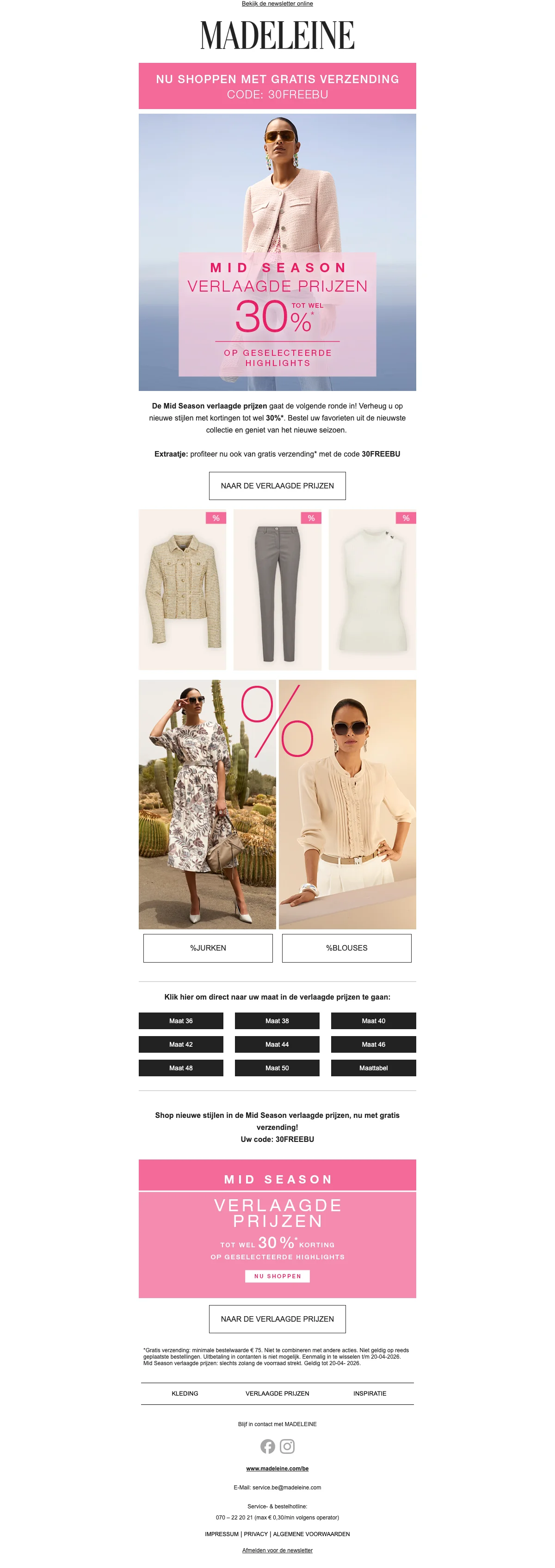Screen dimensions: 555x1568
Task: Click the pink free shipping code banner
Action: tap(277, 86)
